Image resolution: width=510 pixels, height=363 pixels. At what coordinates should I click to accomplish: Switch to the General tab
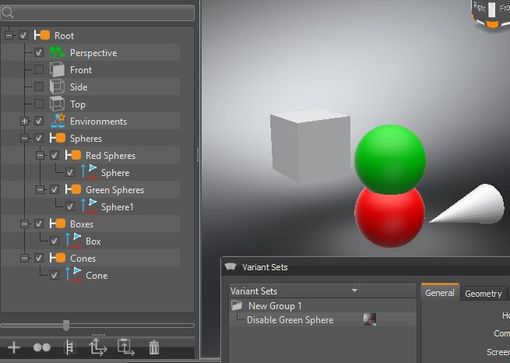pyautogui.click(x=440, y=293)
